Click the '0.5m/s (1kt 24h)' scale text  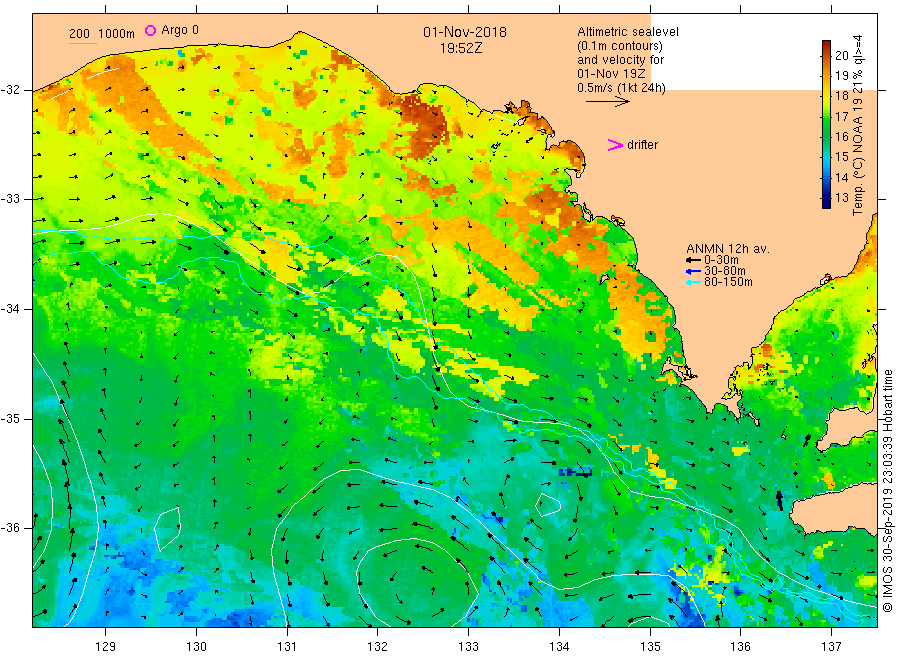click(x=622, y=88)
